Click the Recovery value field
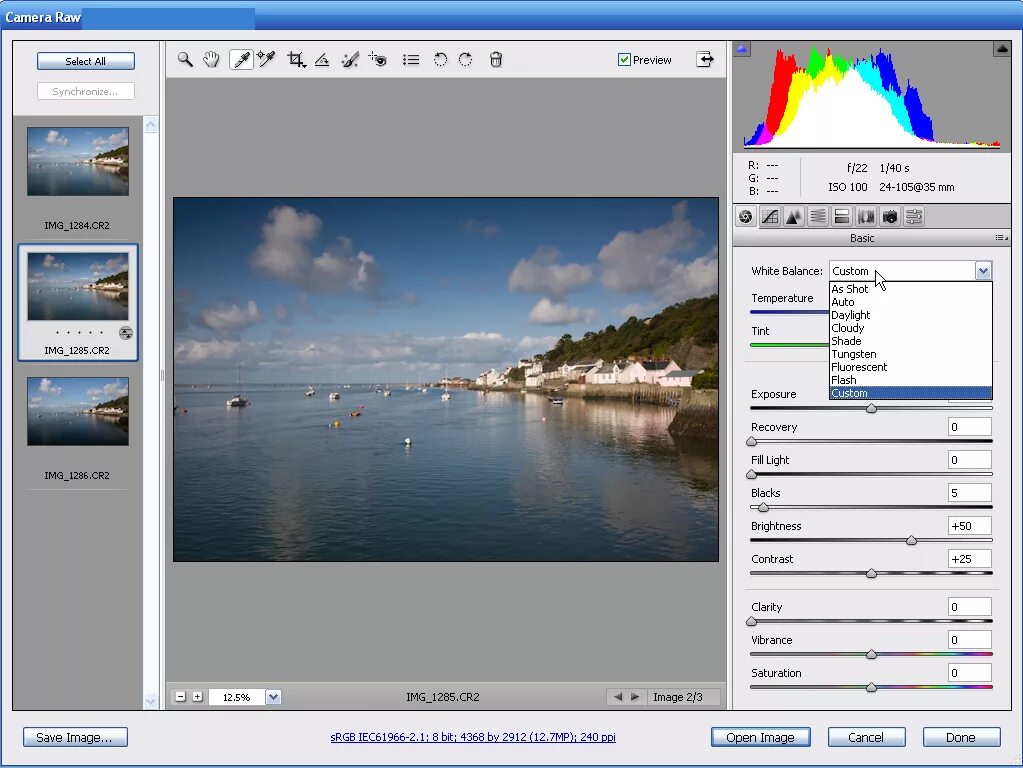The height and width of the screenshot is (768, 1023). click(x=970, y=427)
